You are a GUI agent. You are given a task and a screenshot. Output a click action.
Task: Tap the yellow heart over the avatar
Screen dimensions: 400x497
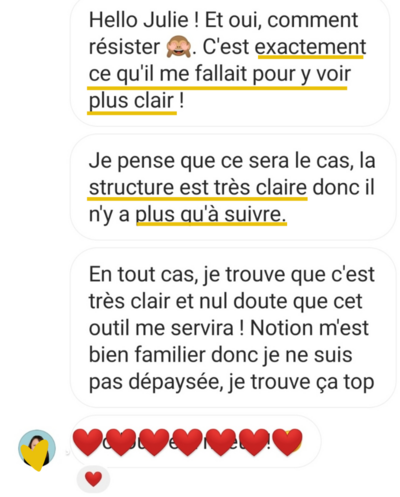tap(35, 455)
